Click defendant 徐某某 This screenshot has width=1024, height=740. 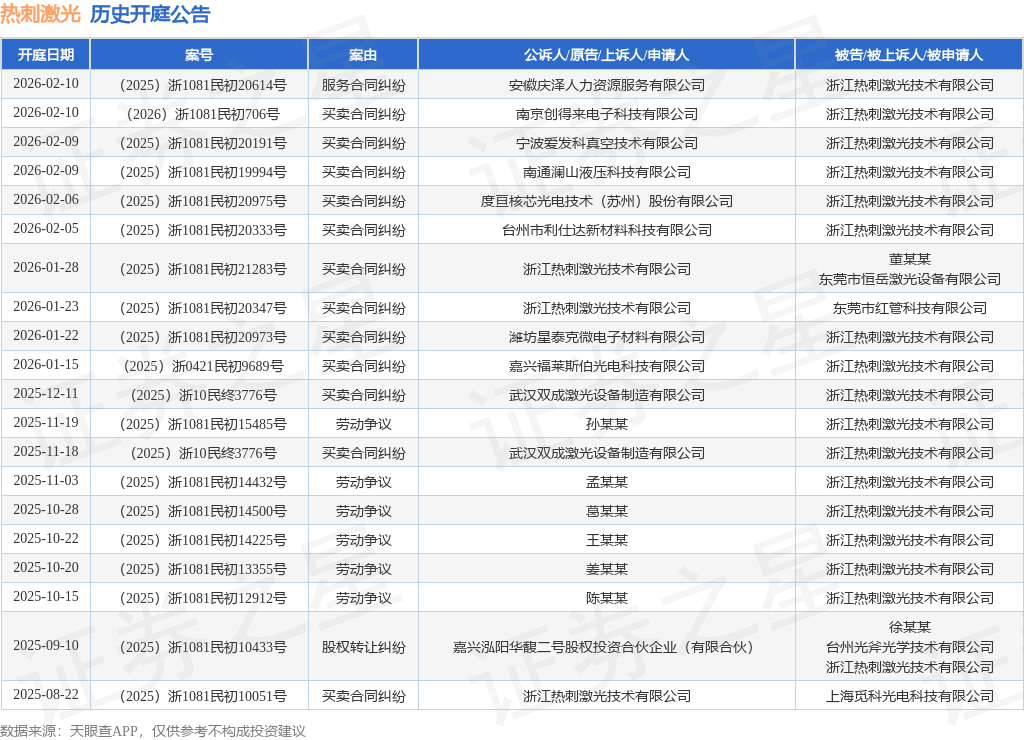pos(910,627)
